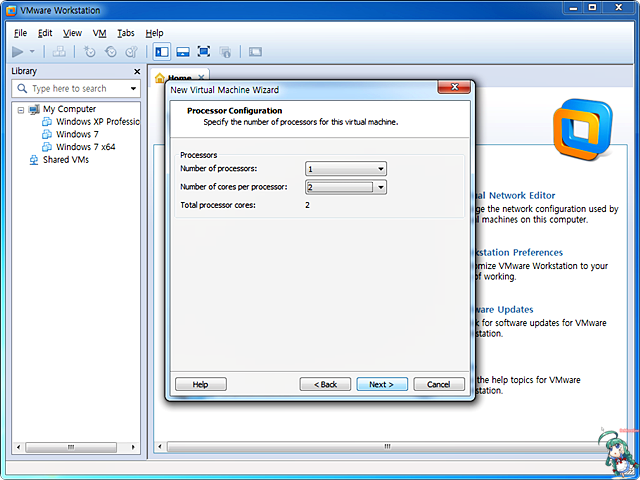Close the New Virtual Machine Wizard dialog
The height and width of the screenshot is (480, 640).
pos(454,87)
